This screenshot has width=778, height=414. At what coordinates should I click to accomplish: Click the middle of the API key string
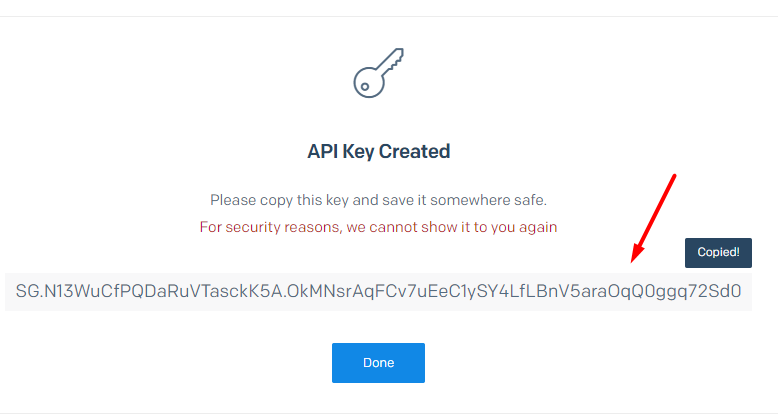[x=378, y=292]
